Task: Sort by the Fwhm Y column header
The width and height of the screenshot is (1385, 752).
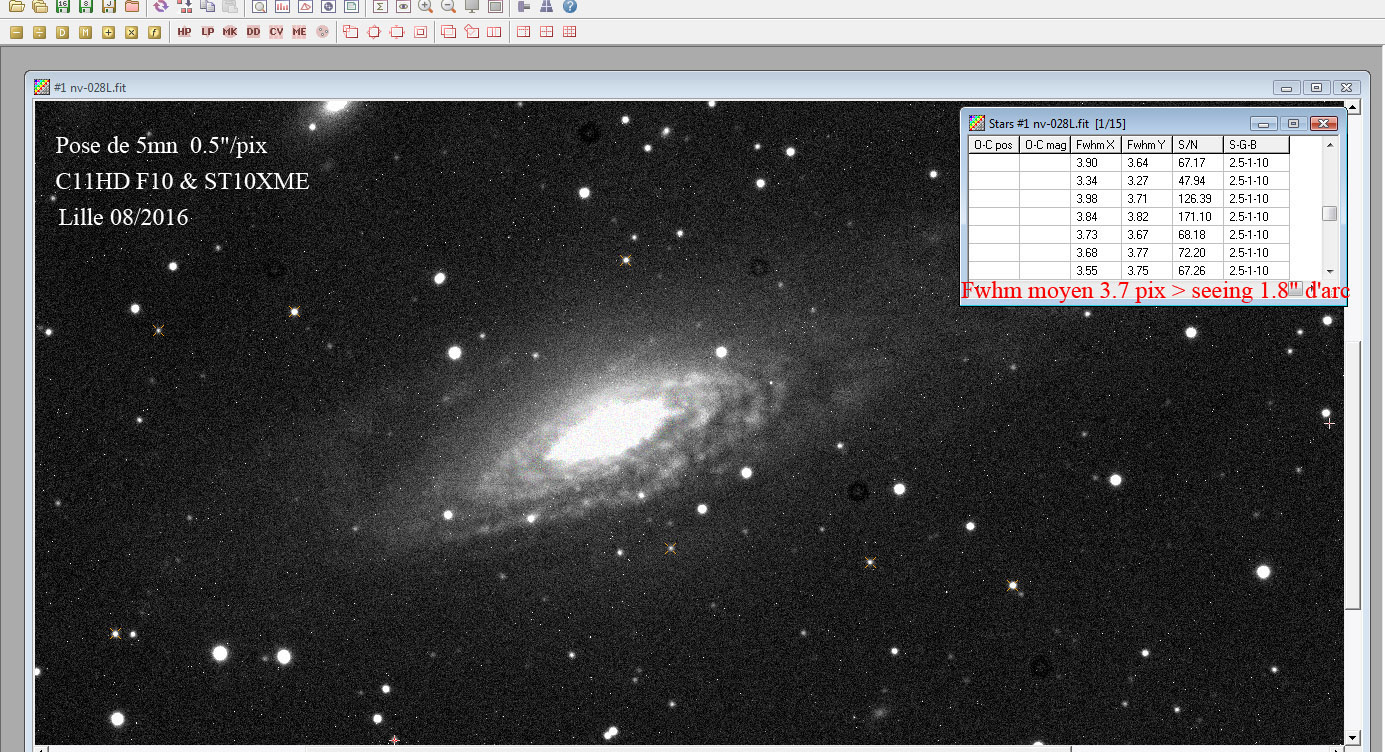Action: point(1147,145)
